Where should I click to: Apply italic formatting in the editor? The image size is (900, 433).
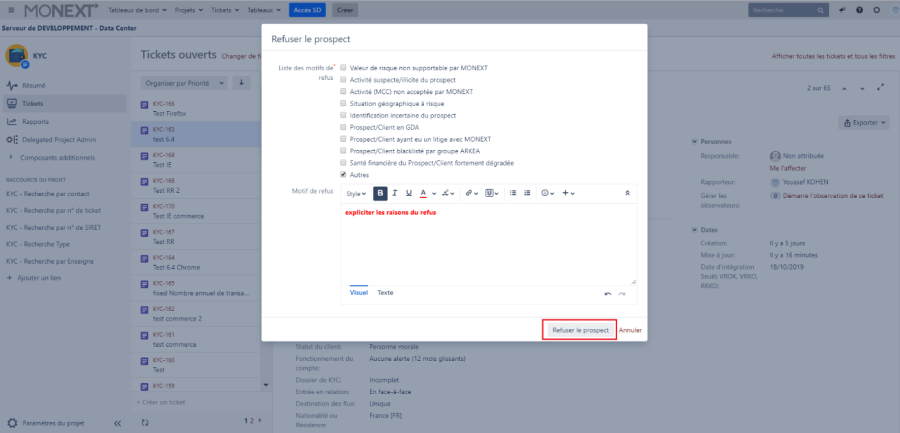click(395, 193)
